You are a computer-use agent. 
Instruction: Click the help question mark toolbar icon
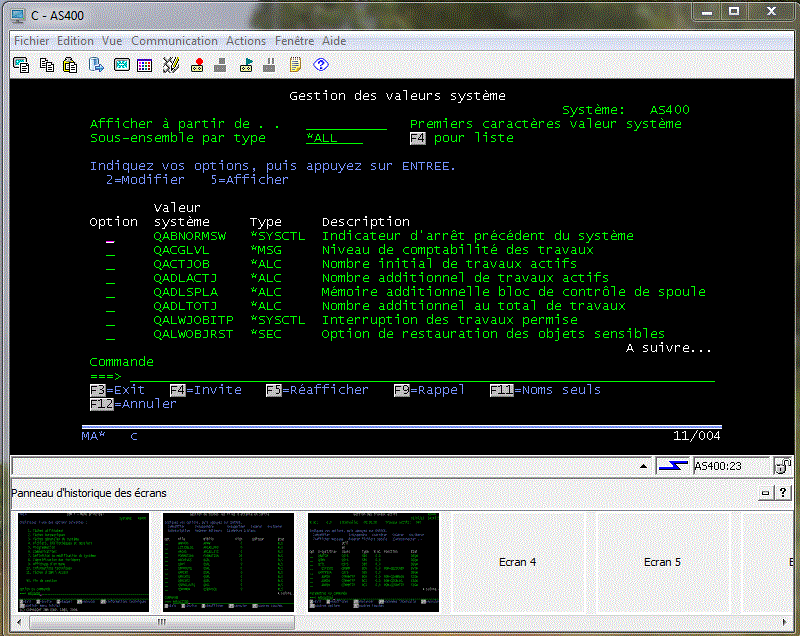[319, 63]
